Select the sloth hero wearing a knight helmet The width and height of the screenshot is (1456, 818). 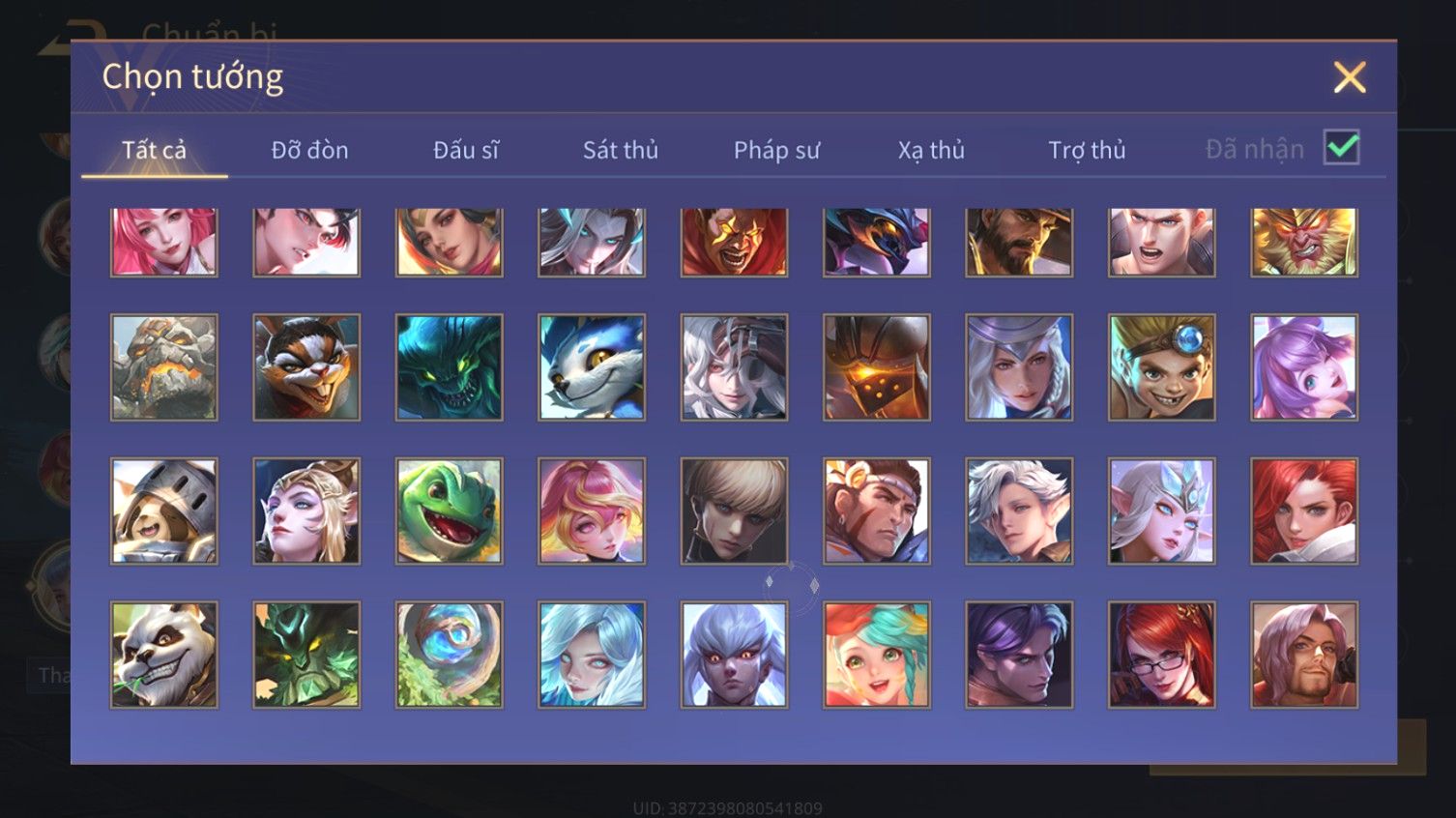click(x=164, y=511)
